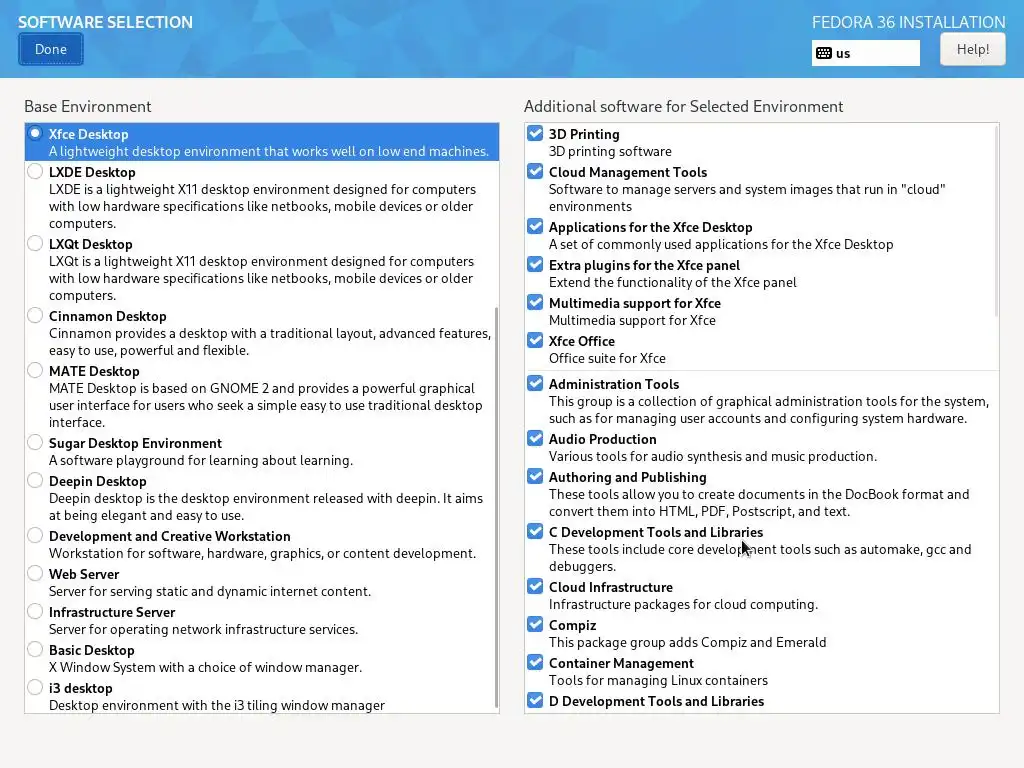Image resolution: width=1024 pixels, height=768 pixels.
Task: Toggle D Development Tools and Libraries
Action: pos(535,700)
